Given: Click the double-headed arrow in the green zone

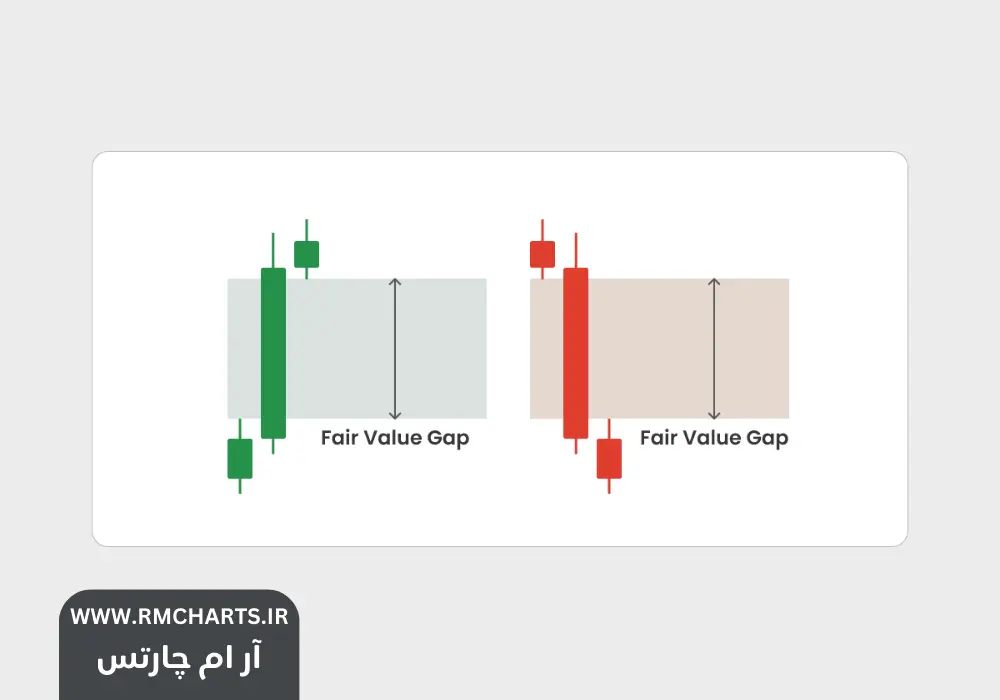Looking at the screenshot, I should 395,348.
